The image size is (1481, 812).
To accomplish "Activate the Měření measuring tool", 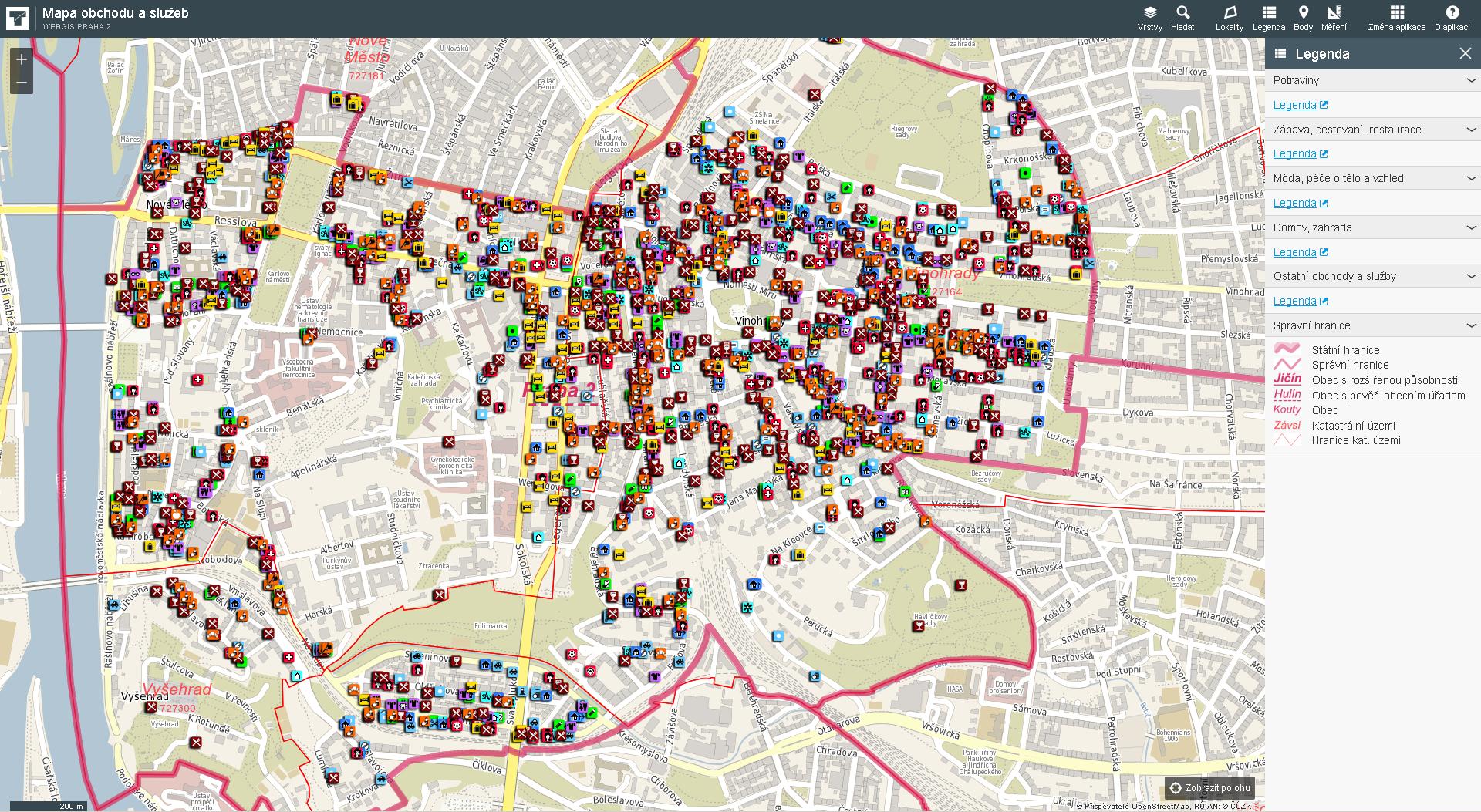I will [1334, 19].
